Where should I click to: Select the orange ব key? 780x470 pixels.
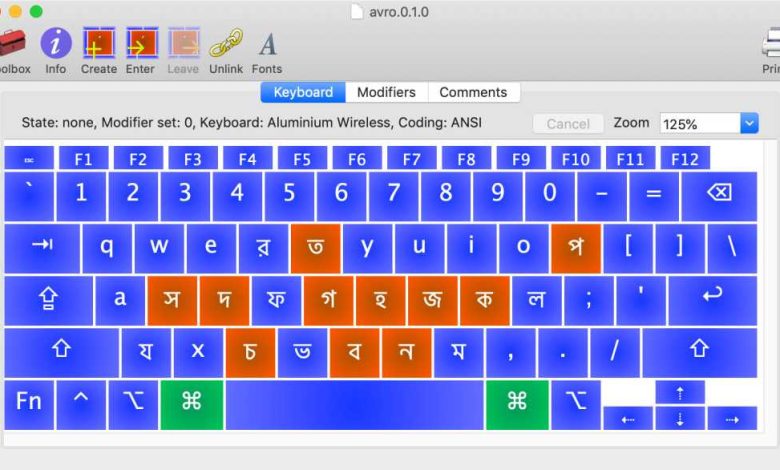355,353
